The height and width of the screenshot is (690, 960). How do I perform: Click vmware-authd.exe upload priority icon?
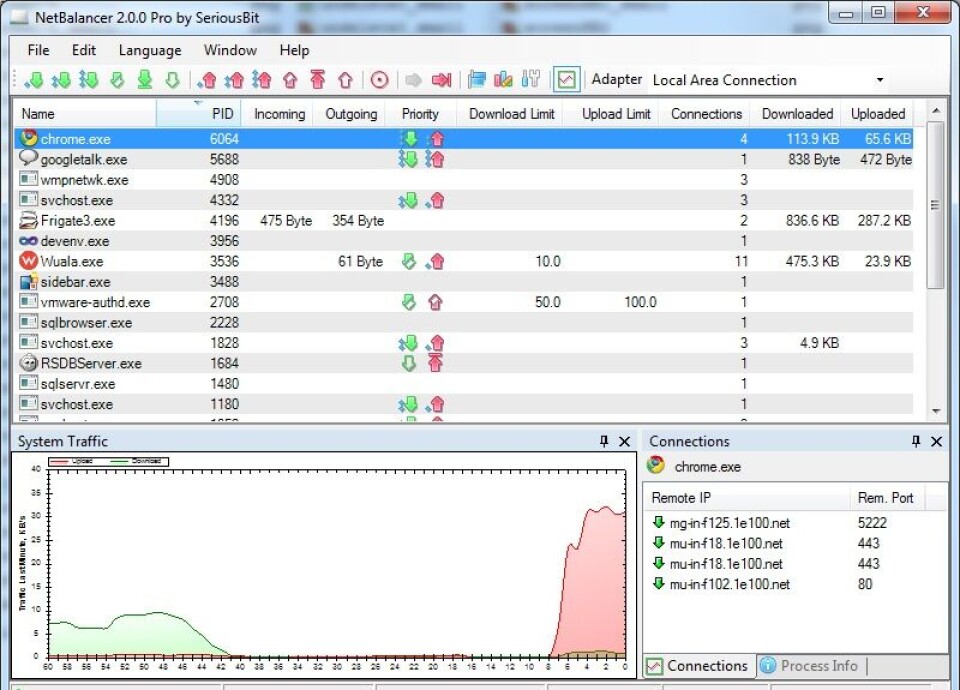pyautogui.click(x=435, y=302)
